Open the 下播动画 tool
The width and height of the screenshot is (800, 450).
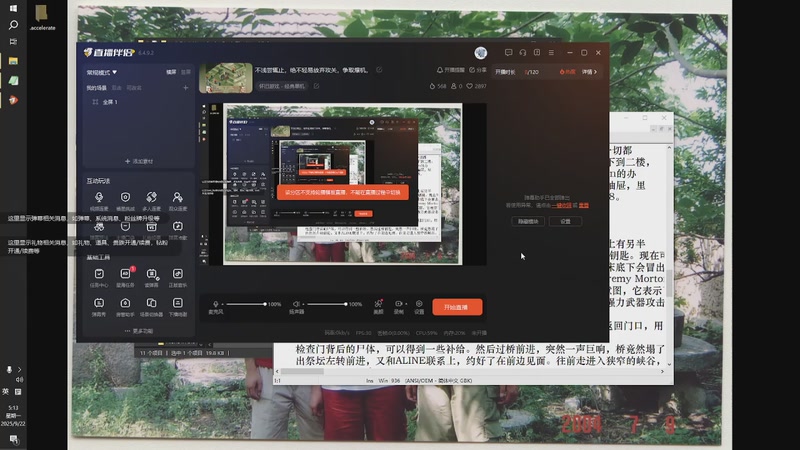click(x=178, y=307)
